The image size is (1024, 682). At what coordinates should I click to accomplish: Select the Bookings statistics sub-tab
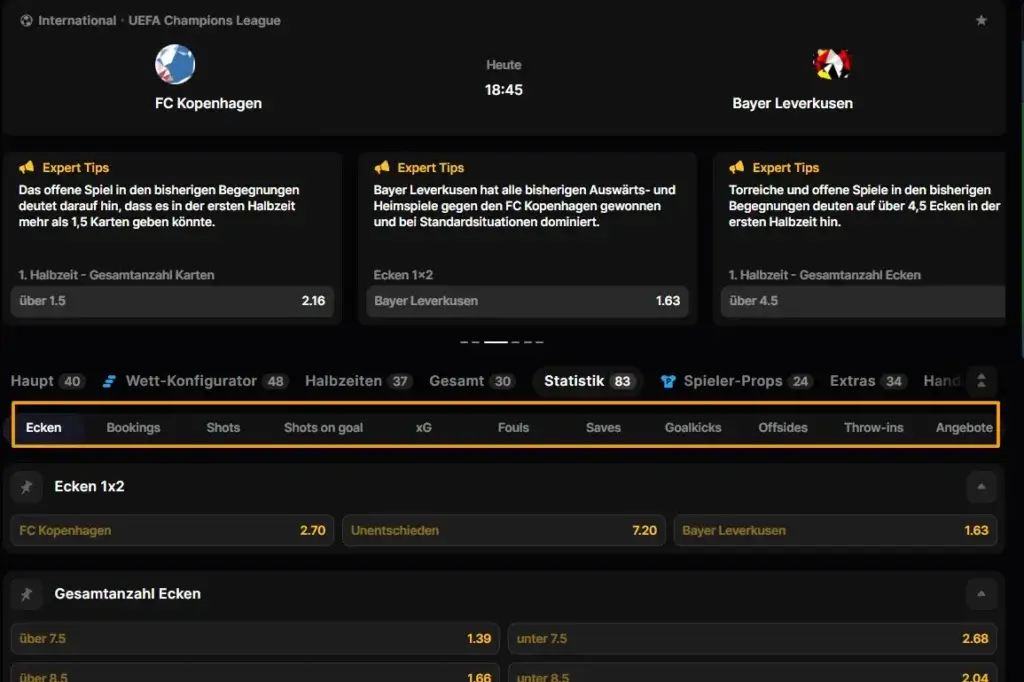(x=133, y=428)
